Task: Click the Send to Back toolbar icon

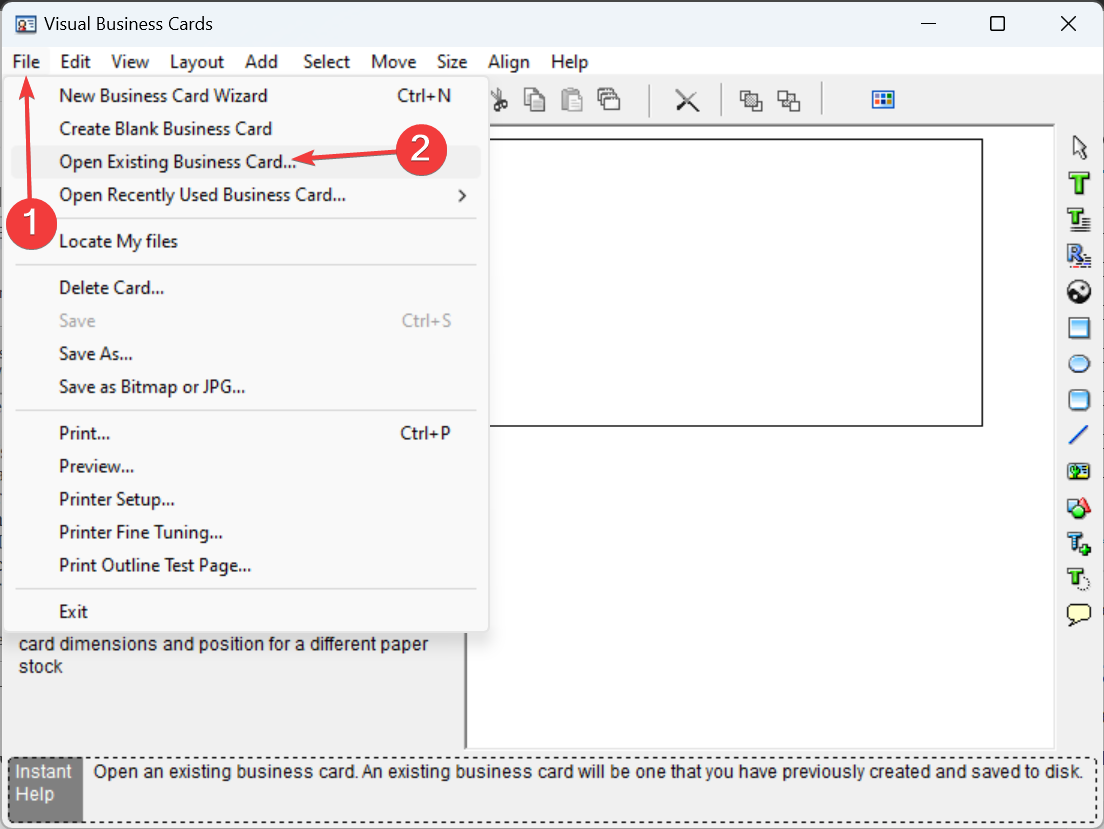Action: click(x=789, y=101)
